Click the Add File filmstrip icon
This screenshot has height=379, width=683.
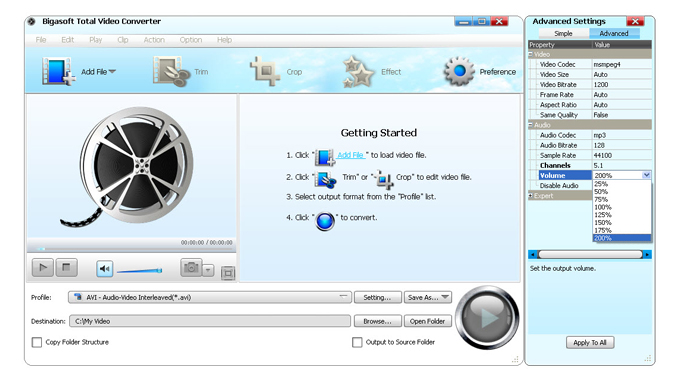58,71
